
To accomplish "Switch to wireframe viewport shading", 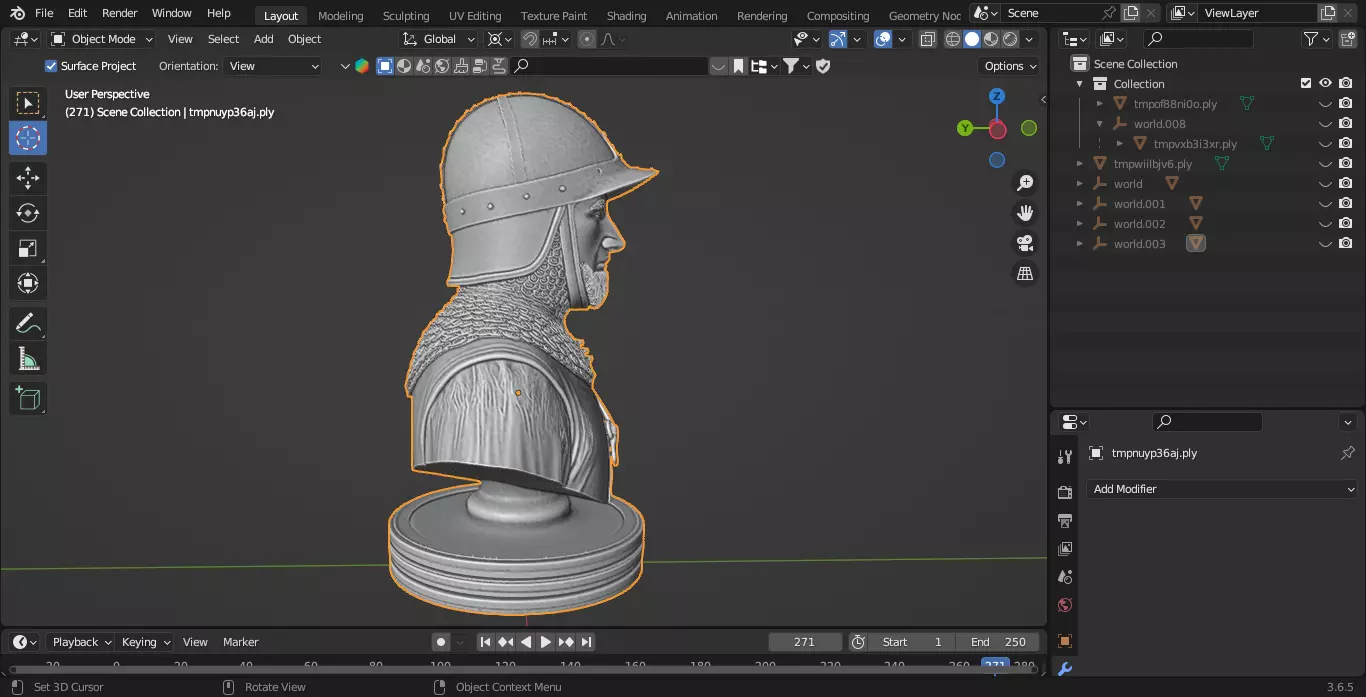I will coord(952,39).
